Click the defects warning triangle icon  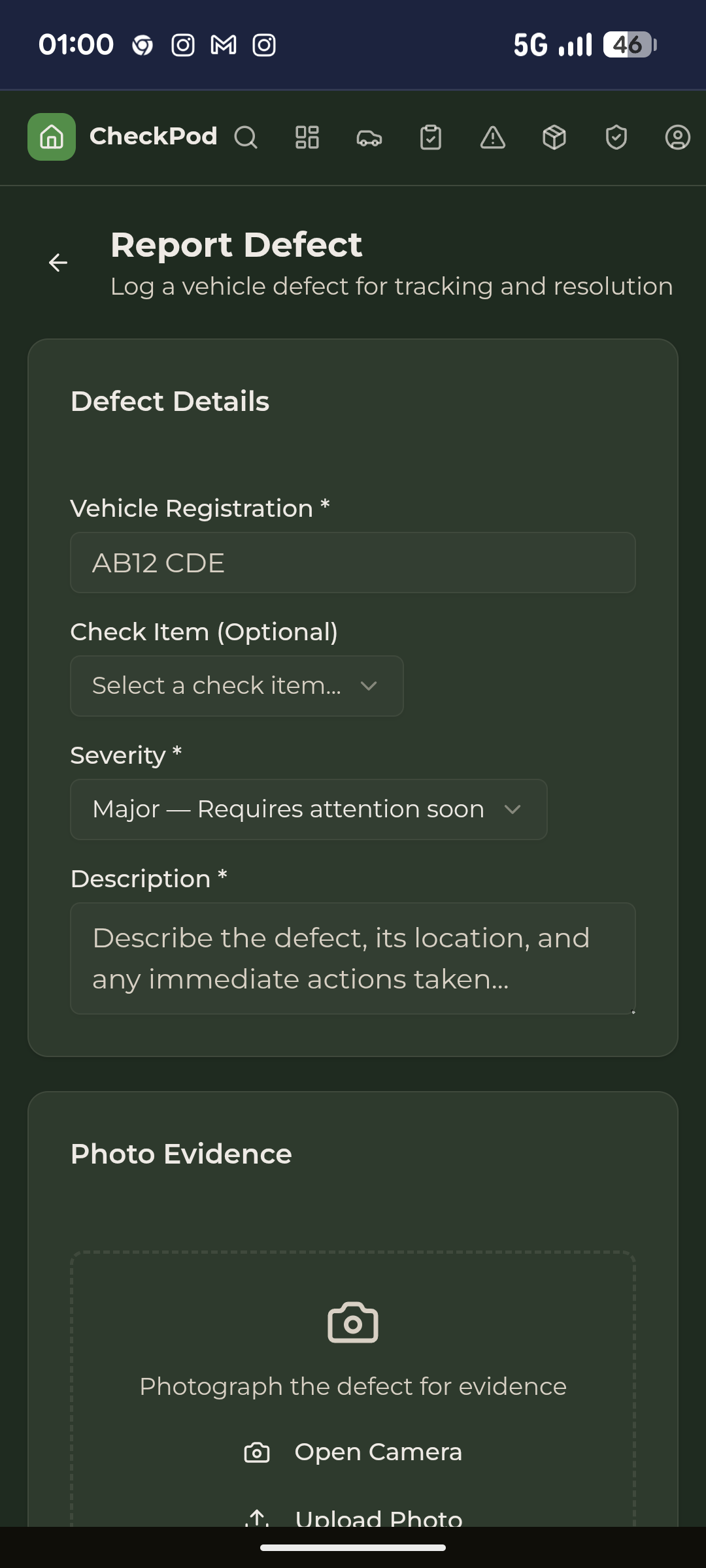492,138
